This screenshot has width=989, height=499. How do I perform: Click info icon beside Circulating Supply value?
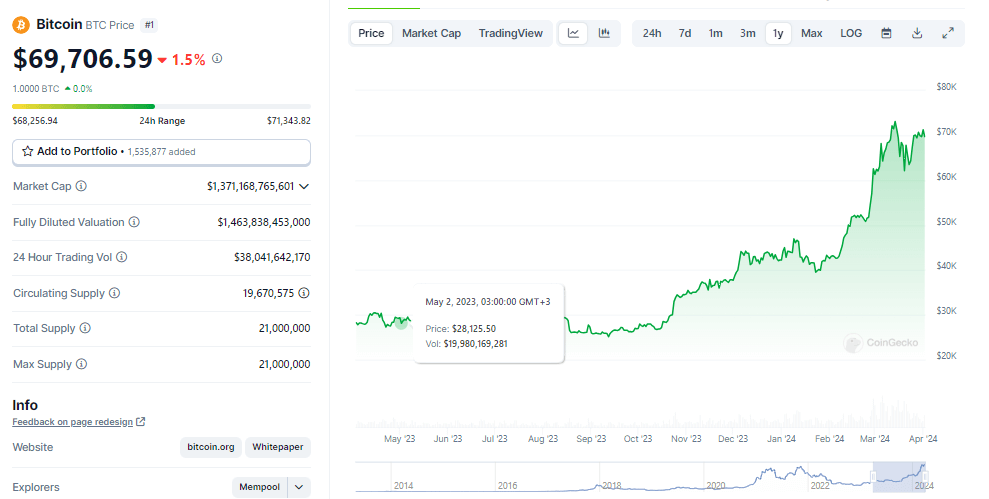click(x=303, y=293)
